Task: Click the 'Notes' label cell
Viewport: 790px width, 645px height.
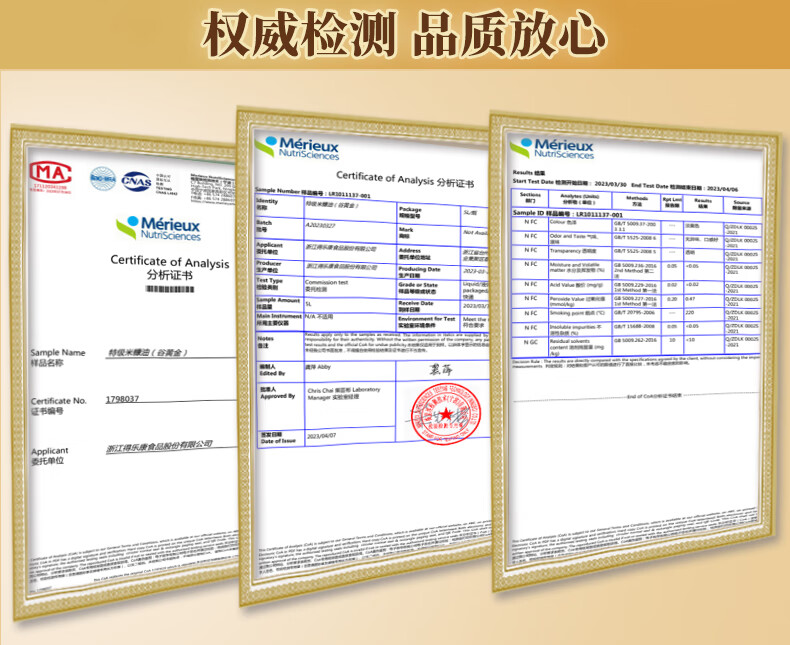Action: 280,345
